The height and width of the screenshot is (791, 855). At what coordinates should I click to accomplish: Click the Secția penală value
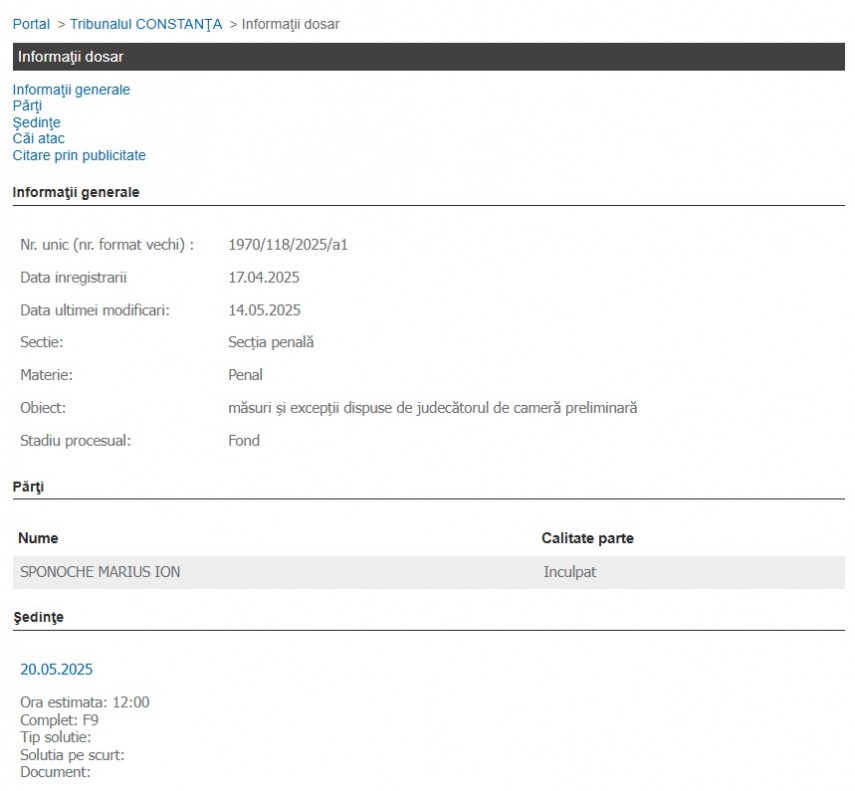click(x=270, y=342)
